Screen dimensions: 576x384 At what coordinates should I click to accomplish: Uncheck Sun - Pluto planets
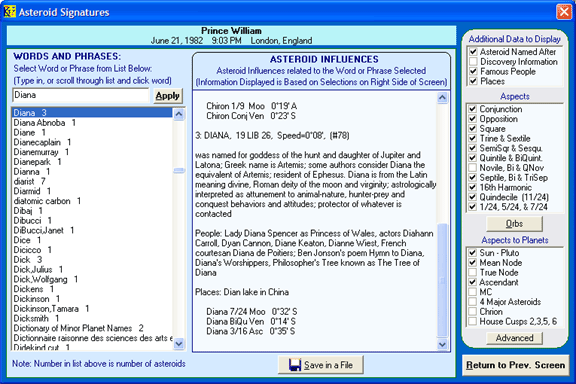[473, 253]
